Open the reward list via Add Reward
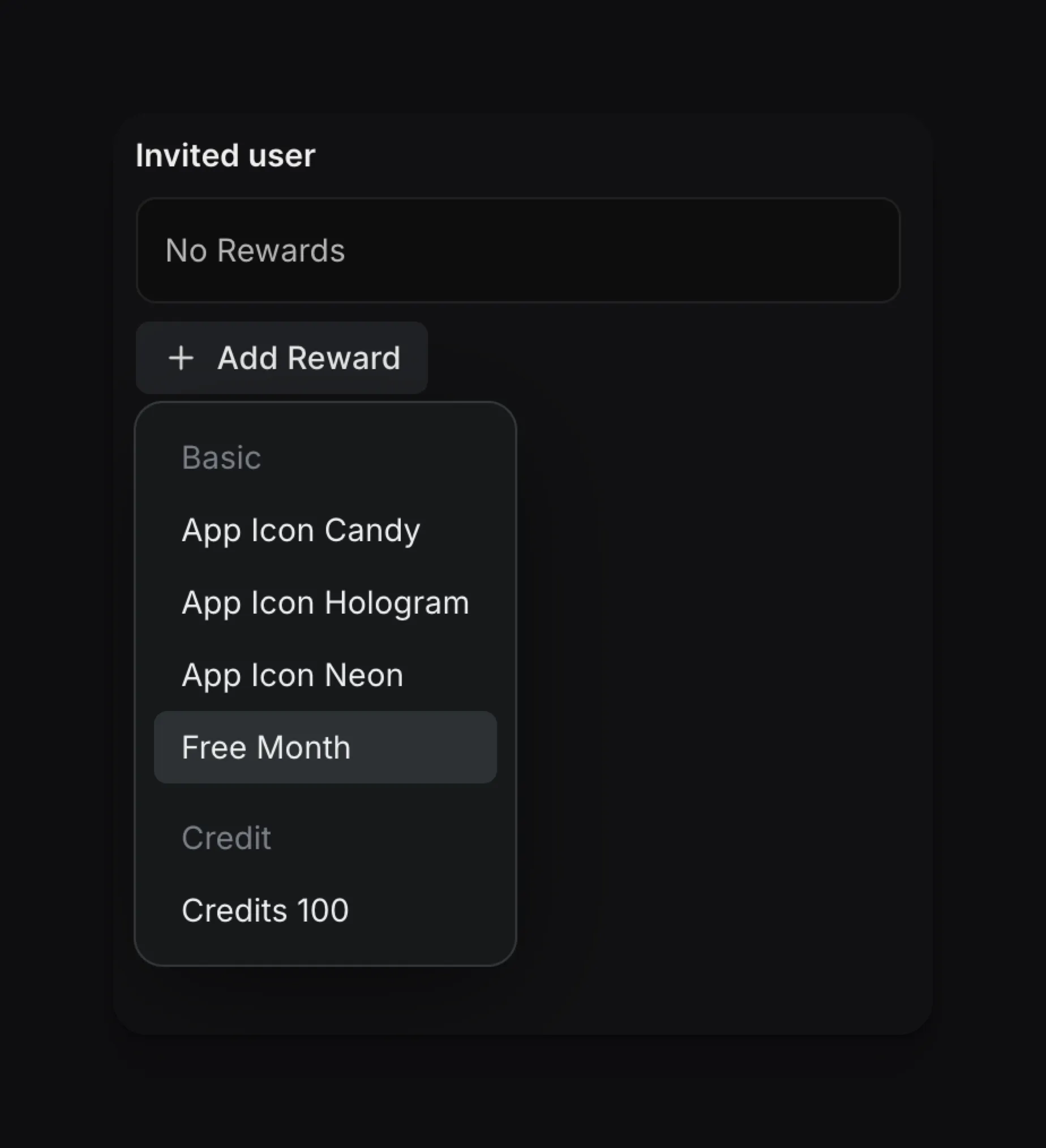 coord(281,358)
